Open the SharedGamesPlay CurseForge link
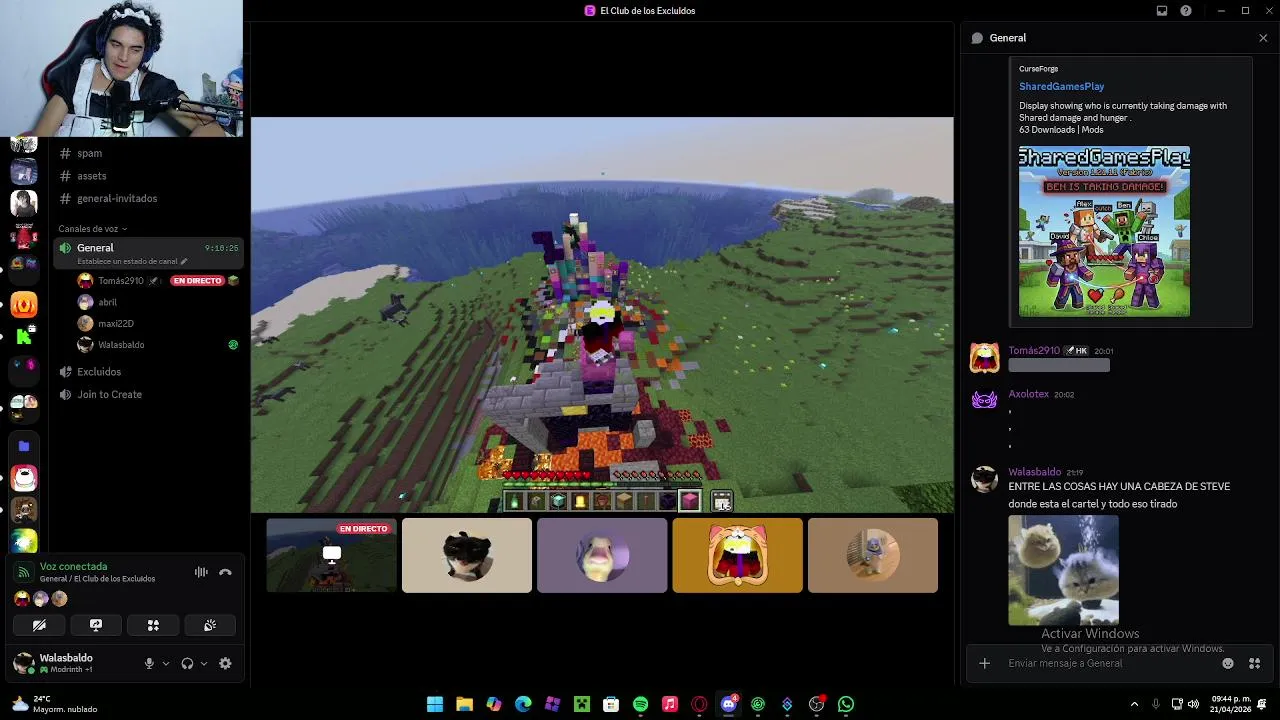This screenshot has width=1280, height=720. (x=1061, y=87)
